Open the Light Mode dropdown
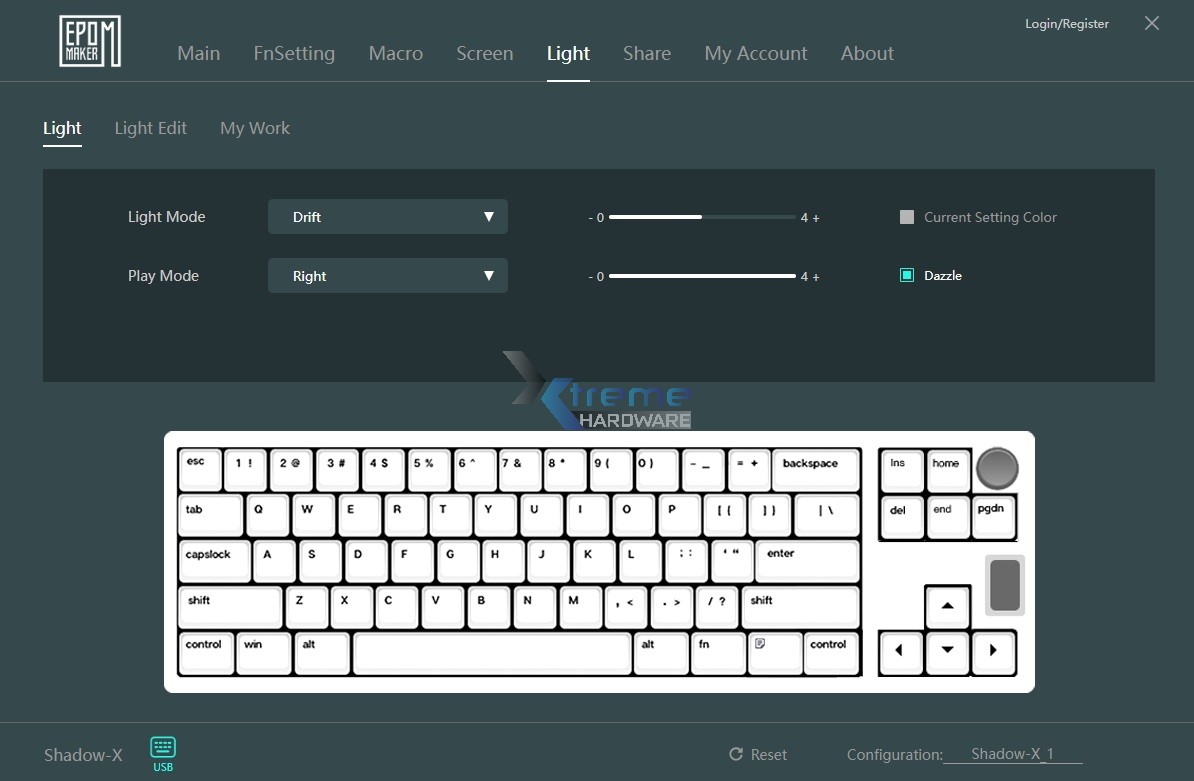Viewport: 1194px width, 781px height. (x=388, y=217)
